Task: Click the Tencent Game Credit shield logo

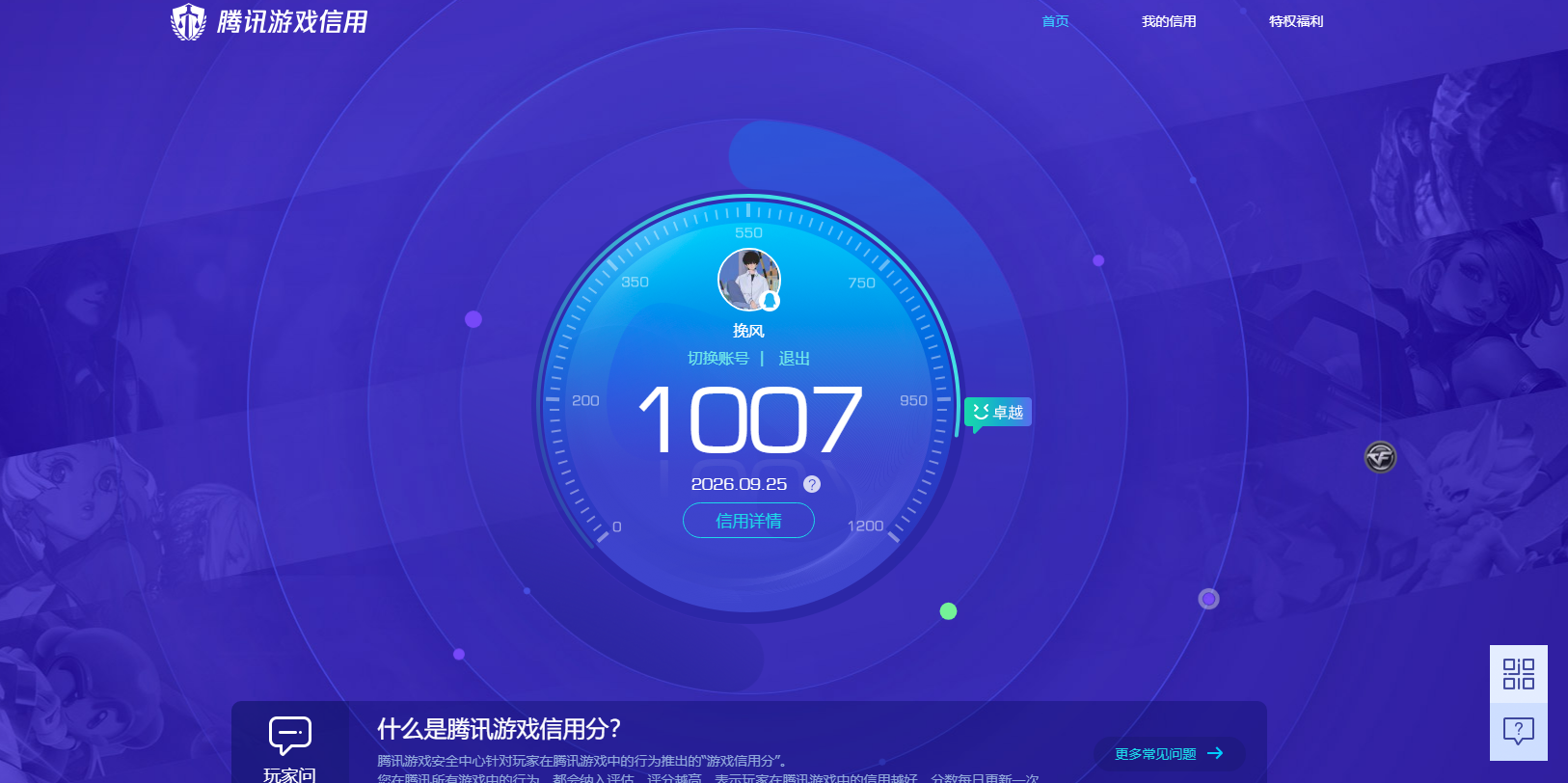Action: click(188, 21)
